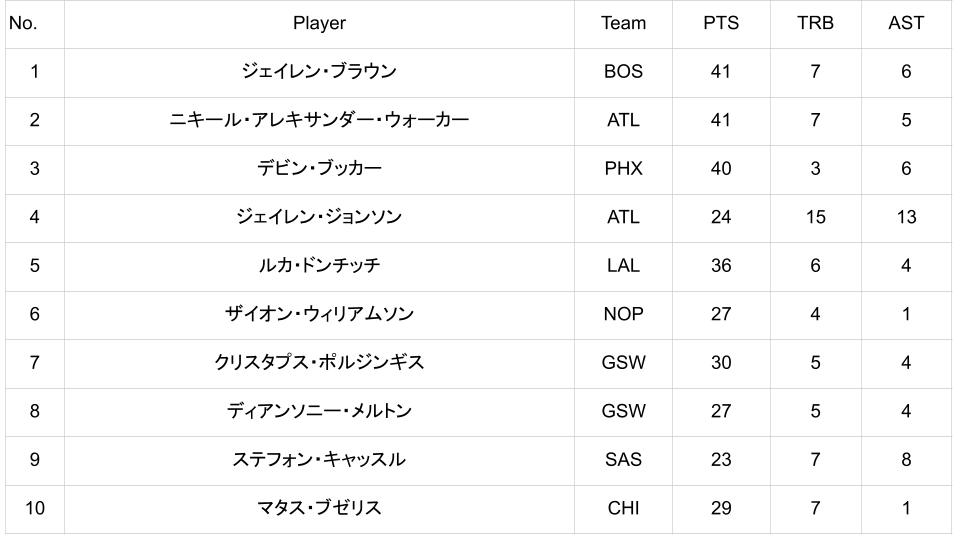Select the クリスタプス・ポルジンギス player cell
This screenshot has height=540, width=960.
coord(319,363)
